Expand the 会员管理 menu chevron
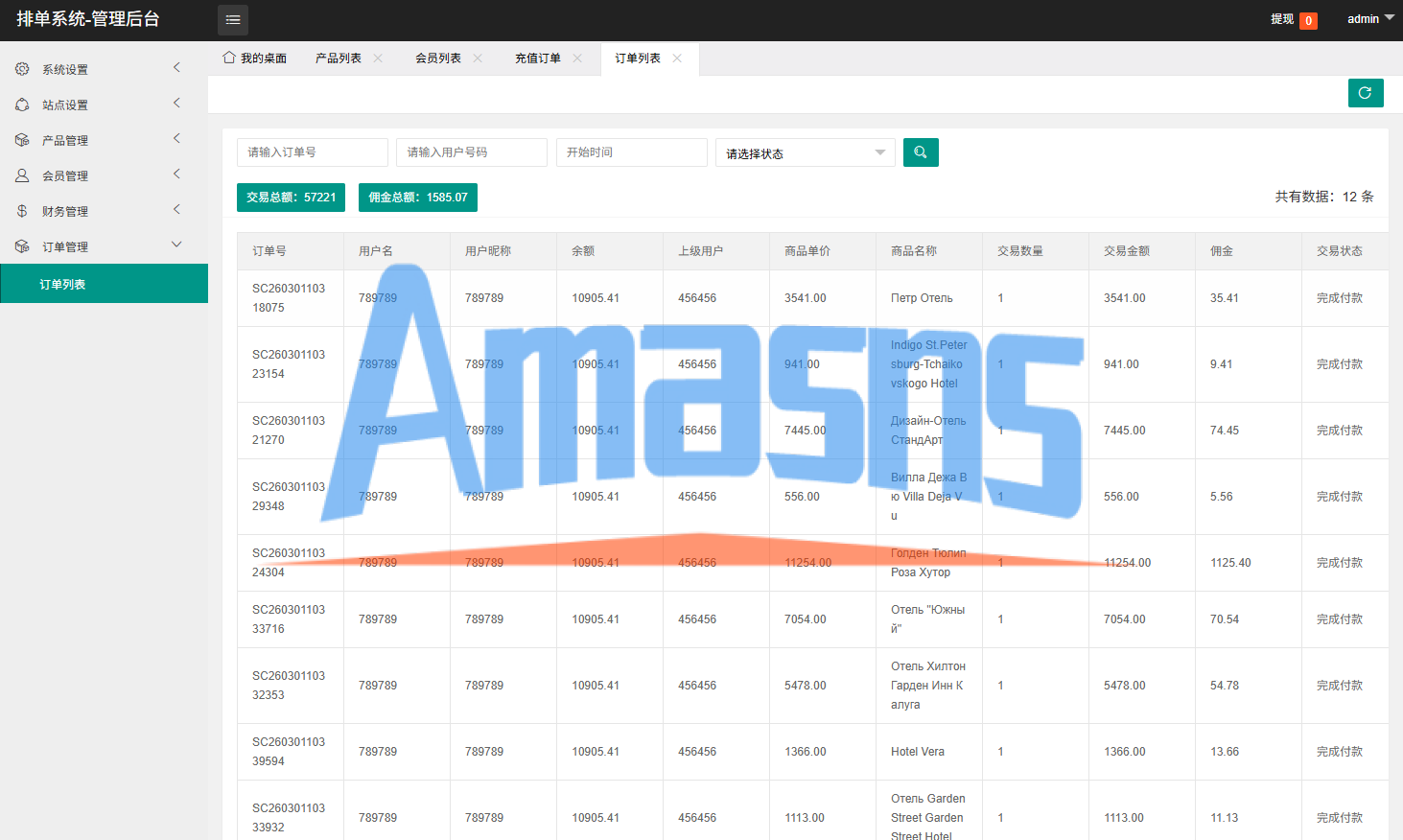Image resolution: width=1403 pixels, height=840 pixels. point(176,174)
